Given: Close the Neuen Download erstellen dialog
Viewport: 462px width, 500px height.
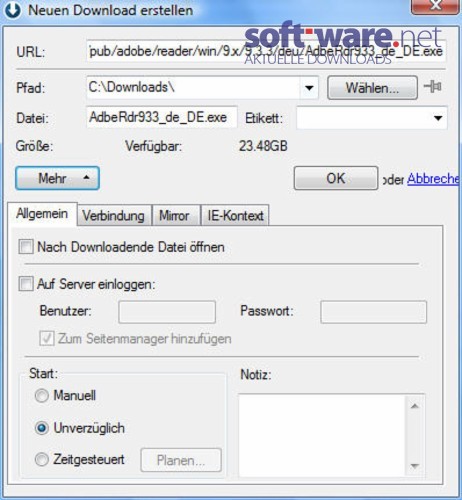Looking at the screenshot, I should click(x=435, y=6).
